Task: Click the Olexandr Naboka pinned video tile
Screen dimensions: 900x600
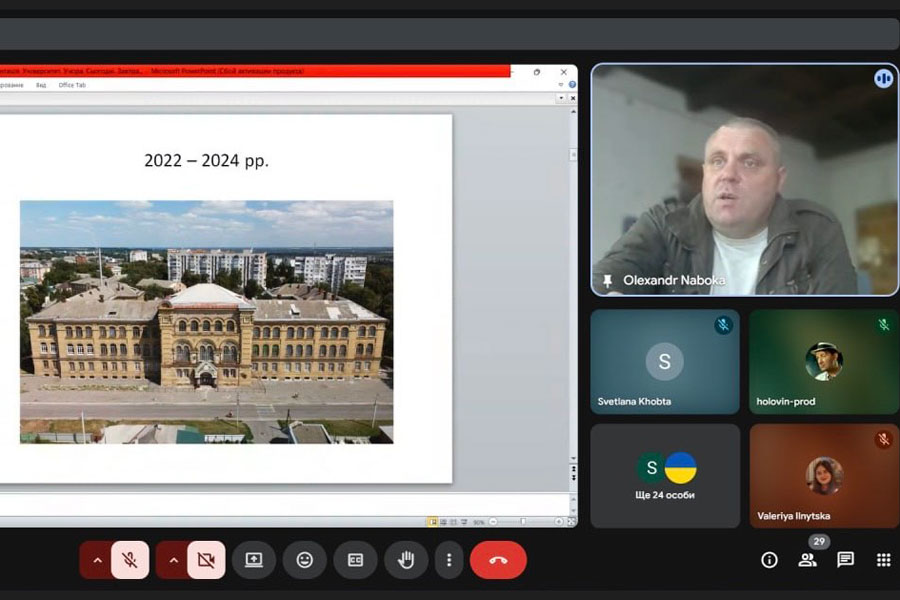Action: click(744, 180)
